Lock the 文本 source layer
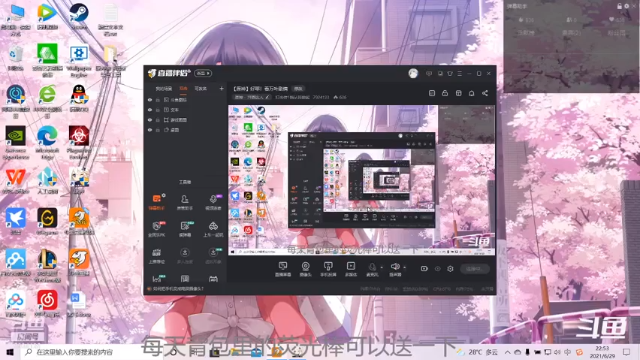Screen dimensions: 640x360 158,110
